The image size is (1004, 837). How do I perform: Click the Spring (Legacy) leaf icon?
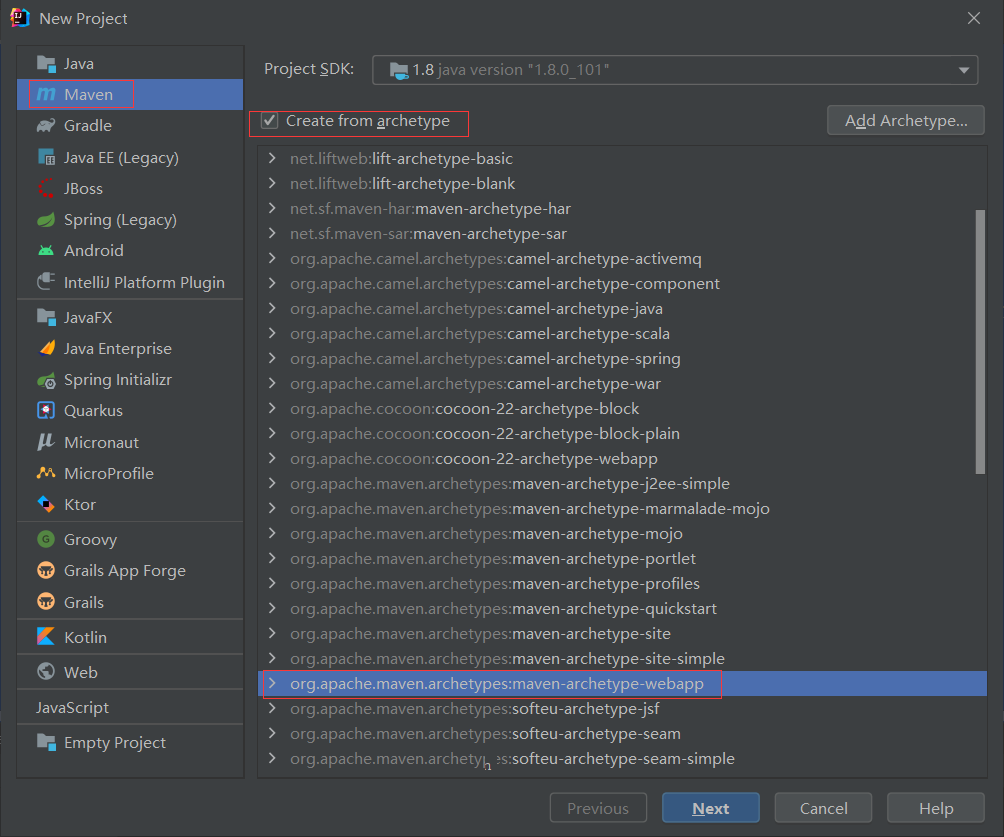click(46, 220)
